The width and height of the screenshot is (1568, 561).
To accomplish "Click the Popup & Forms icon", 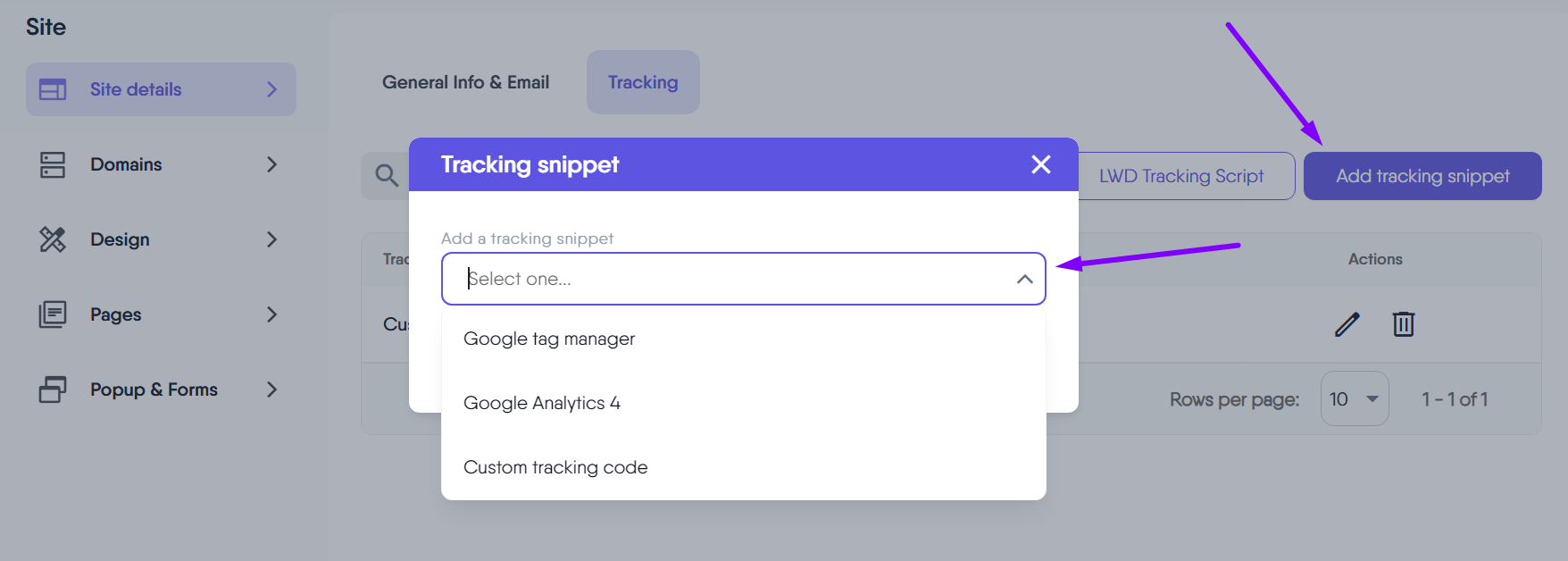I will (x=53, y=389).
